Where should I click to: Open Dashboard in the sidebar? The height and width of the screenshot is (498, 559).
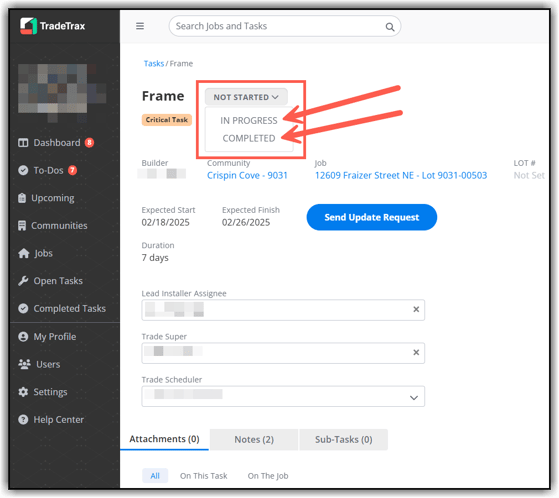57,143
